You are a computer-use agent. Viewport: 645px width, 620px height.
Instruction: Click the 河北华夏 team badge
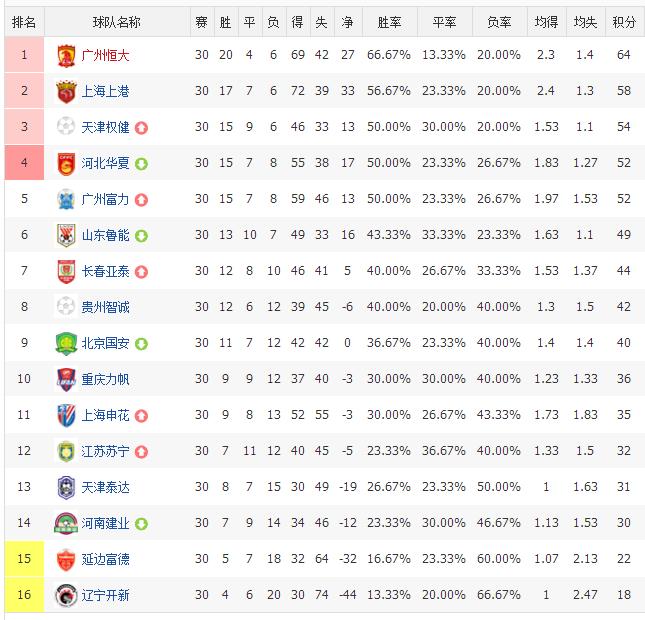[66, 163]
